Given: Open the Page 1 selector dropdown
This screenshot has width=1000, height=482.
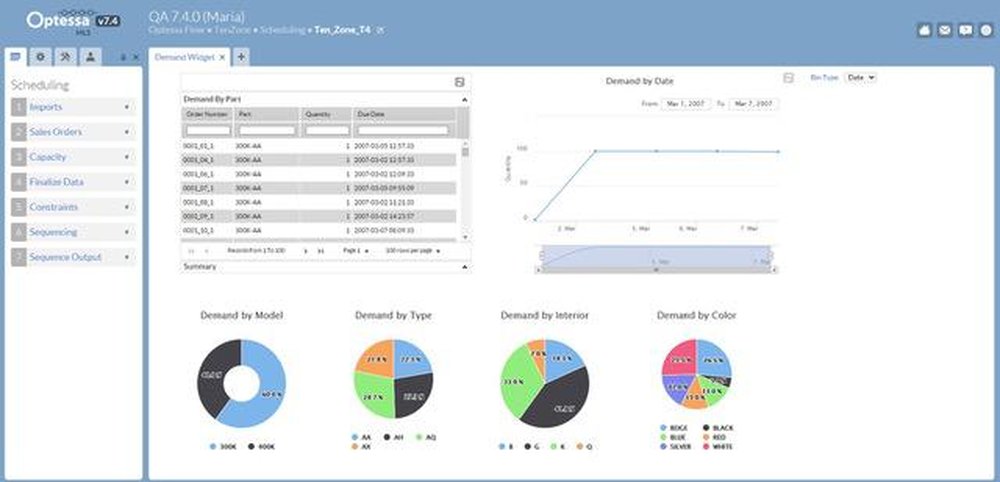Looking at the screenshot, I should (356, 251).
